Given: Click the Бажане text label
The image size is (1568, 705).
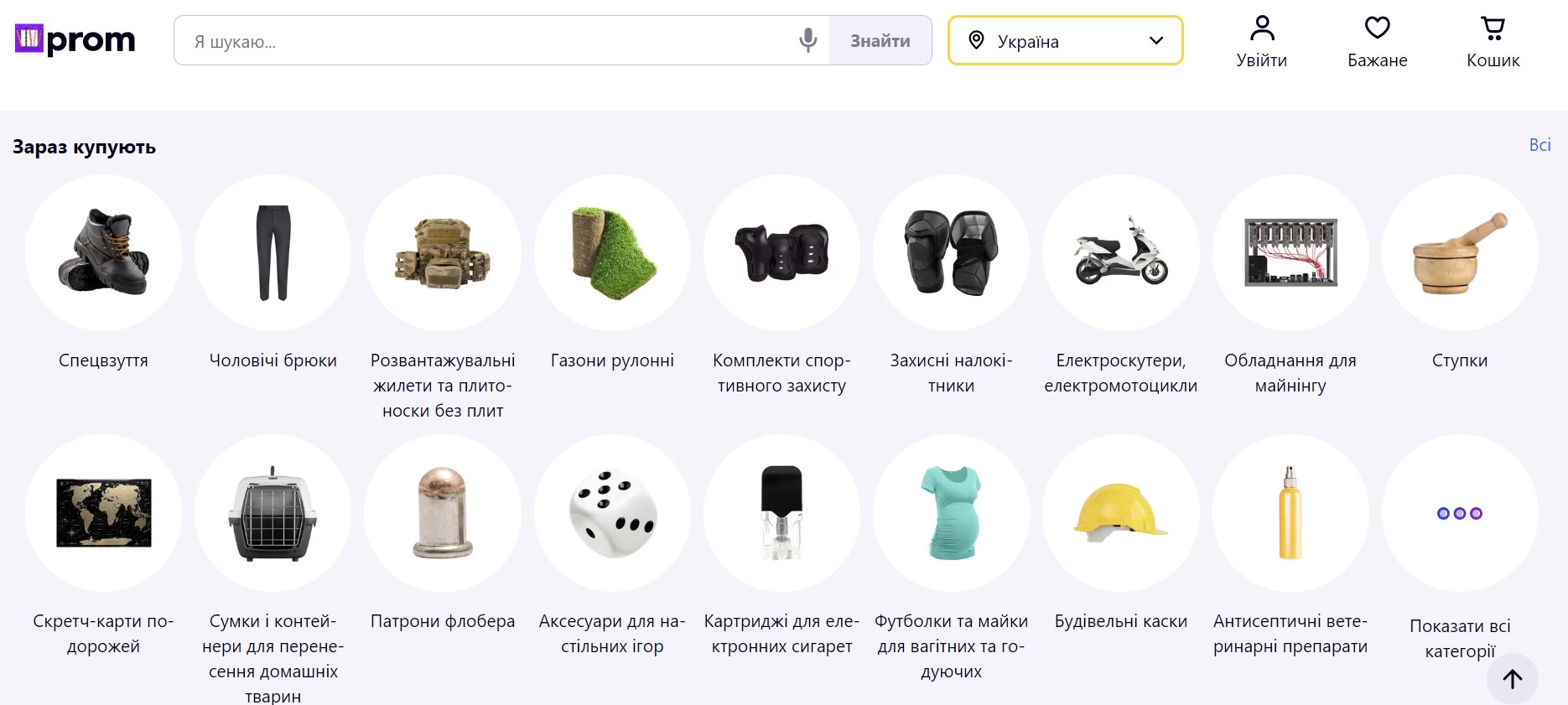Looking at the screenshot, I should [x=1378, y=60].
